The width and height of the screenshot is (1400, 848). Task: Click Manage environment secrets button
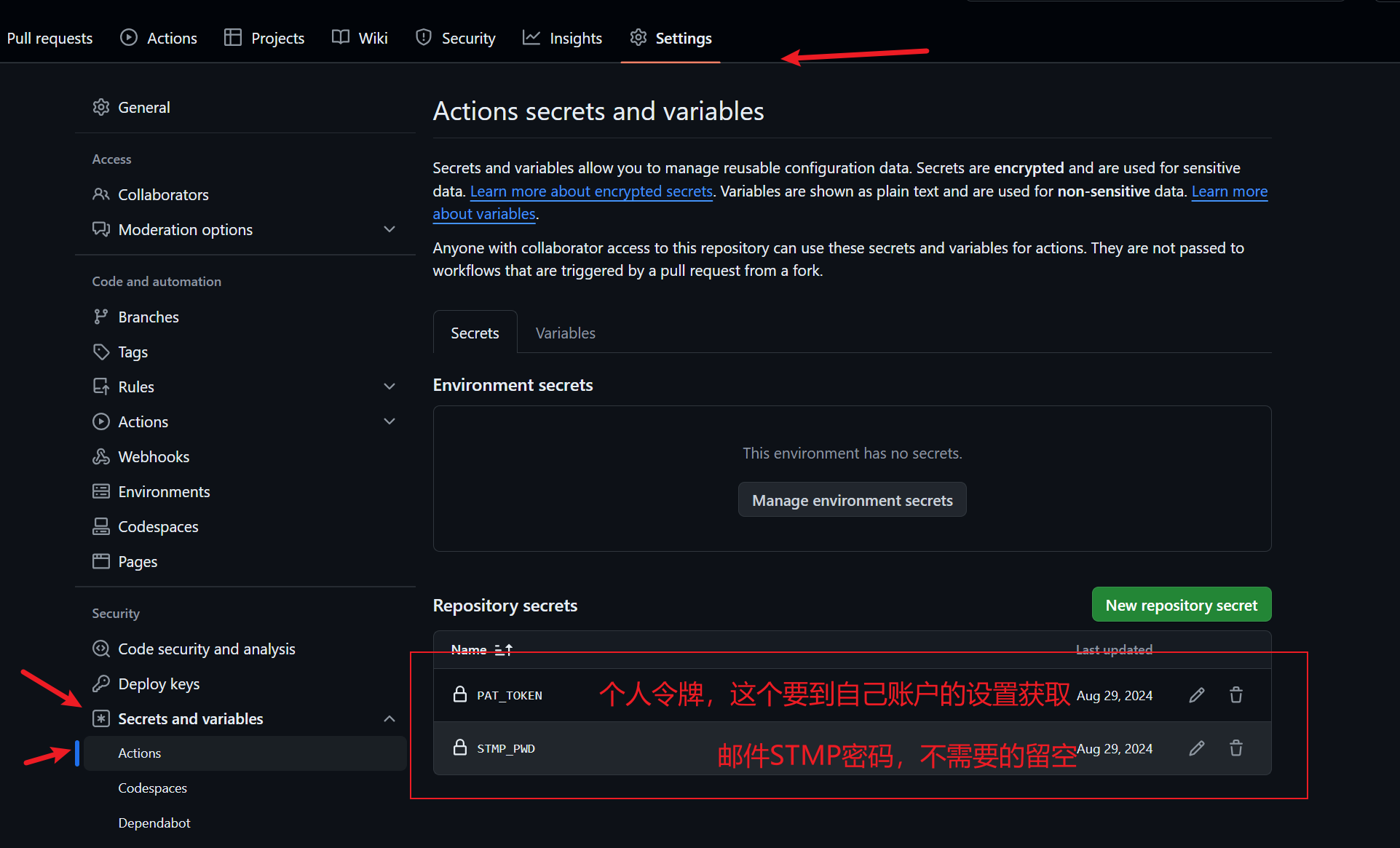coord(852,500)
